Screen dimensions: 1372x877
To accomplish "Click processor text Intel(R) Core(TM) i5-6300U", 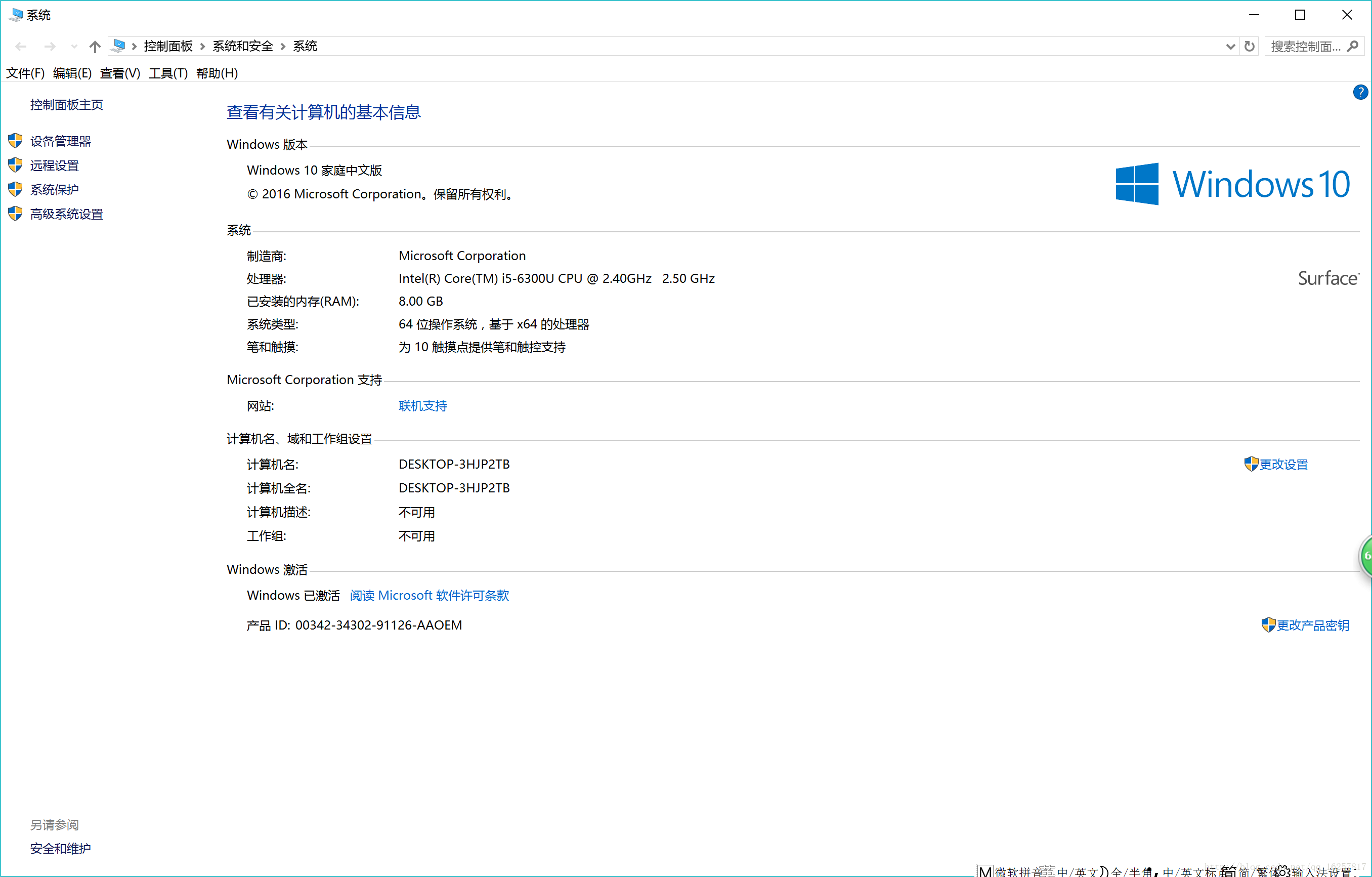I will pos(556,279).
